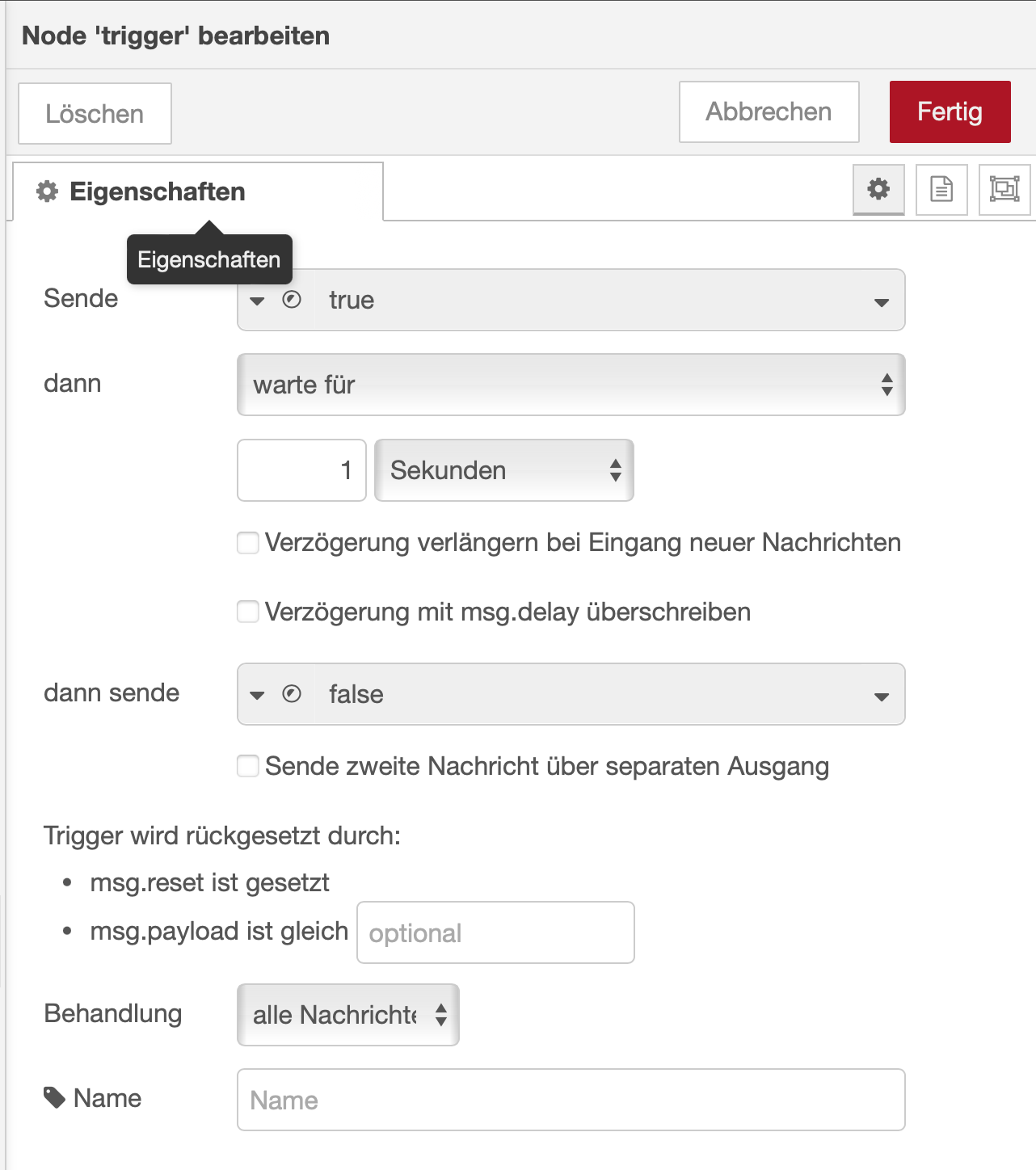Open Behandlung 'alle Nachrichten' dropdown
This screenshot has width=1036, height=1170.
348,1015
